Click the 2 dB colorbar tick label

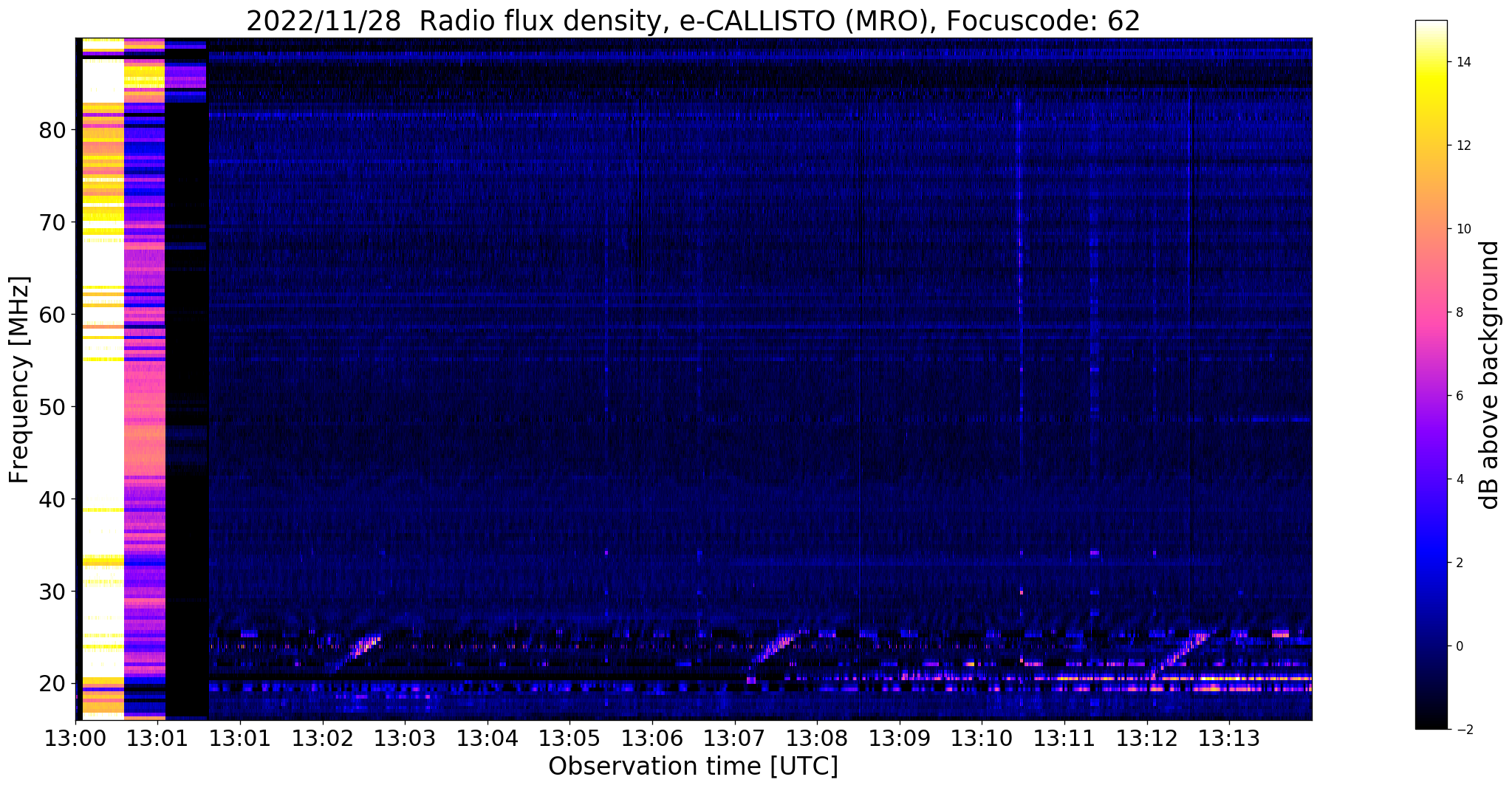(1458, 563)
